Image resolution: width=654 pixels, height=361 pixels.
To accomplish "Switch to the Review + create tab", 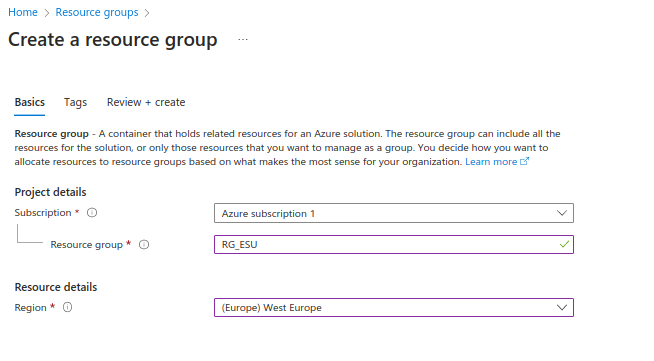I will [146, 103].
